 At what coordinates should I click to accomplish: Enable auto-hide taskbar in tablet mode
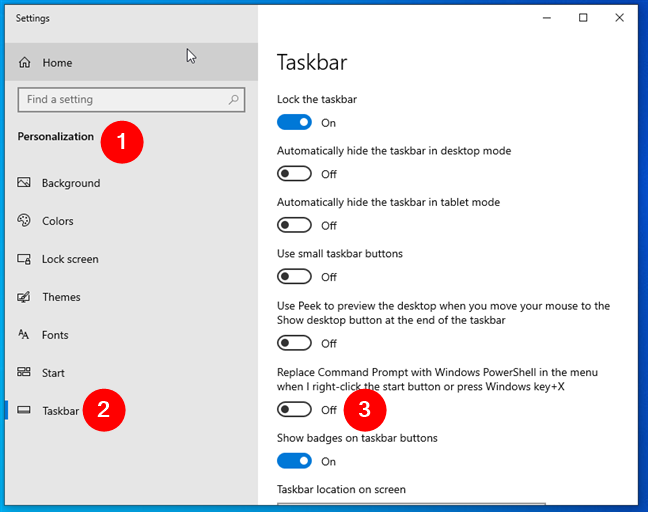click(294, 225)
